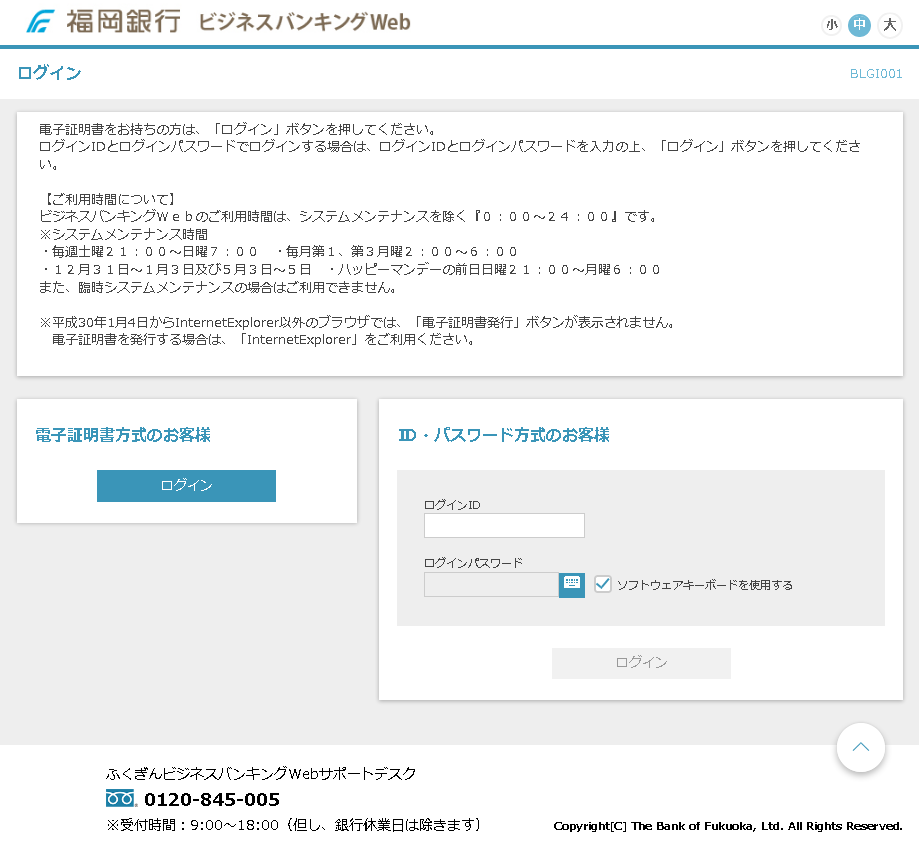919x848 pixels.
Task: Click the Fukuoka Bank logo icon
Action: [x=40, y=22]
